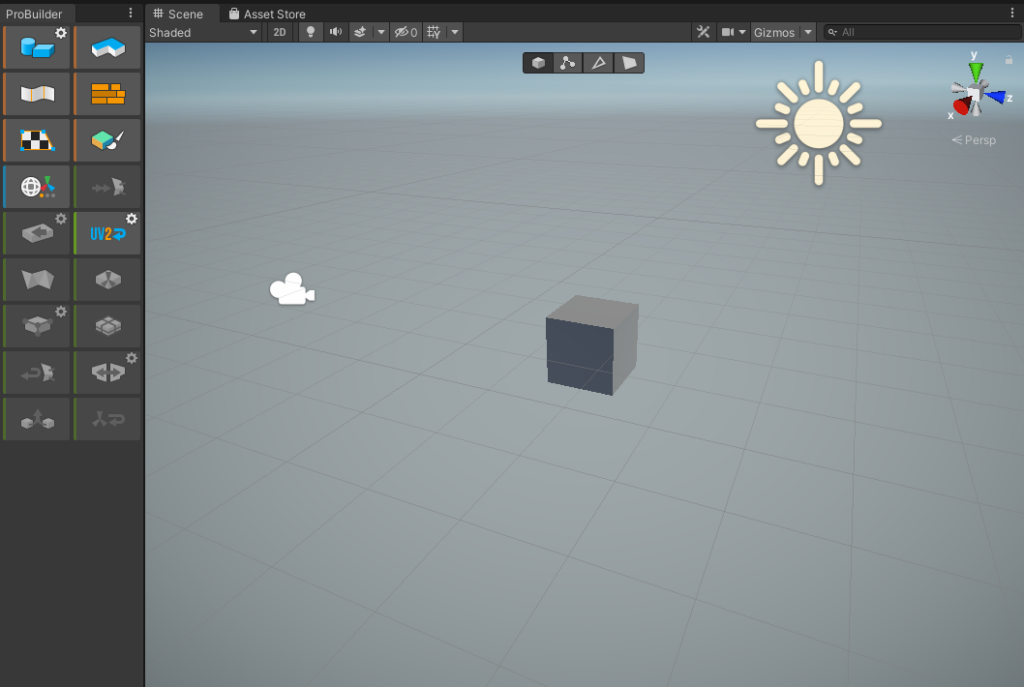Screen dimensions: 1024x687
Task: Select the Scene tab
Action: click(179, 14)
